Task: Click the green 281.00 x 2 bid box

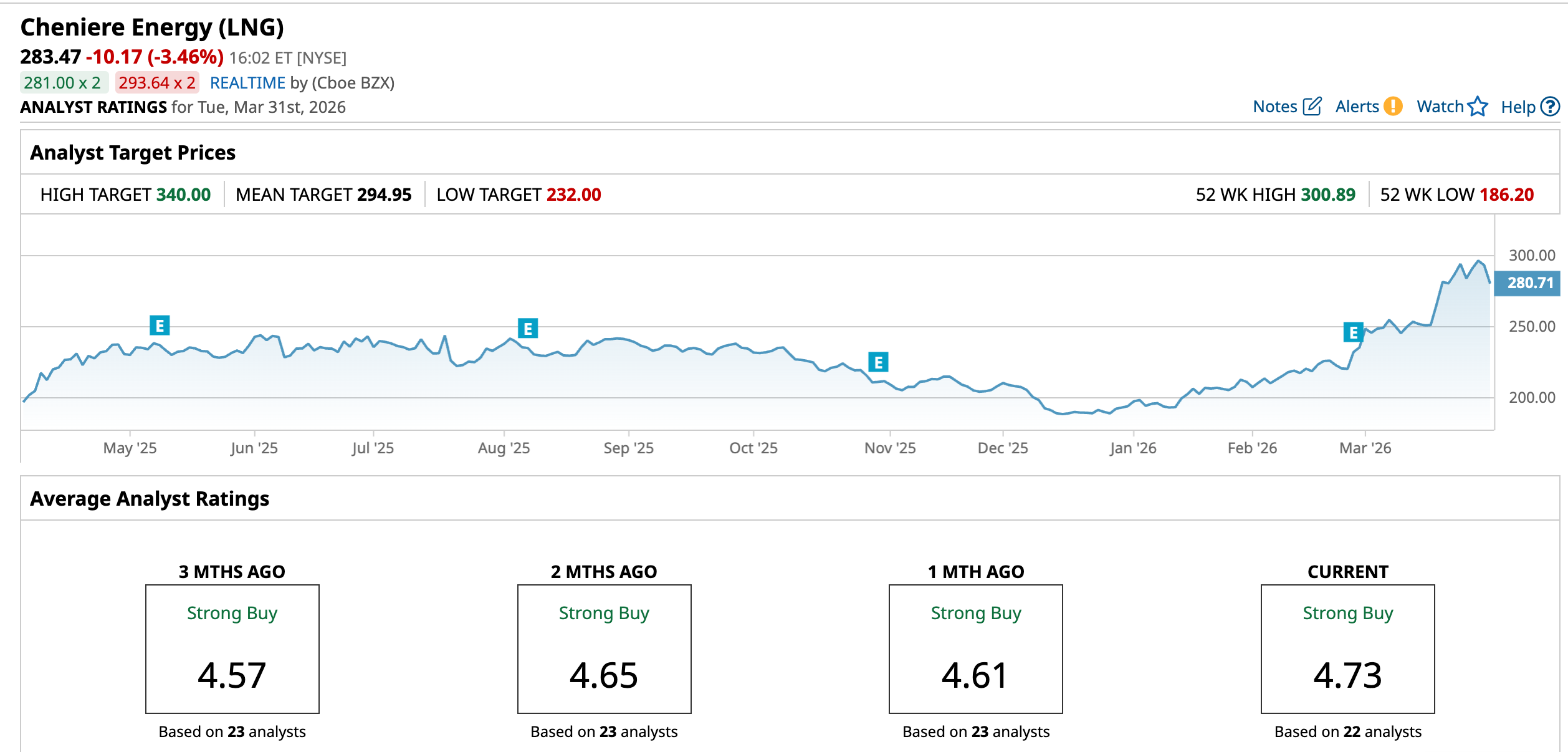Action: point(63,83)
